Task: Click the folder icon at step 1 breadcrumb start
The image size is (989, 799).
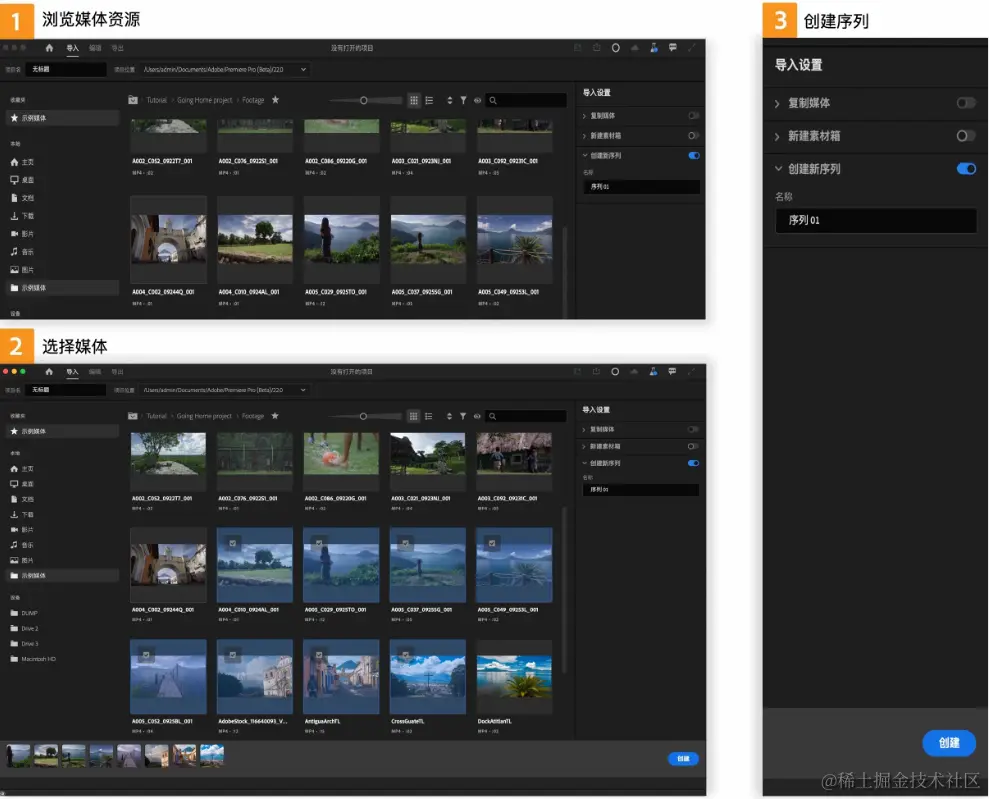Action: pyautogui.click(x=133, y=100)
